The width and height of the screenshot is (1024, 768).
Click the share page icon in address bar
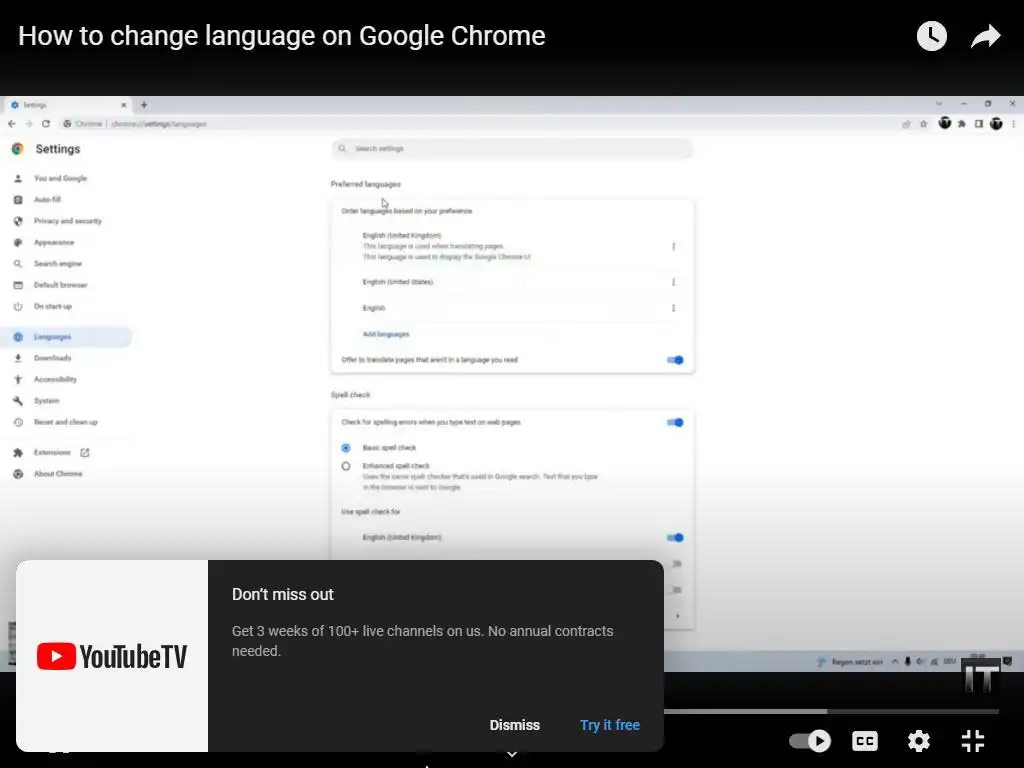point(906,123)
